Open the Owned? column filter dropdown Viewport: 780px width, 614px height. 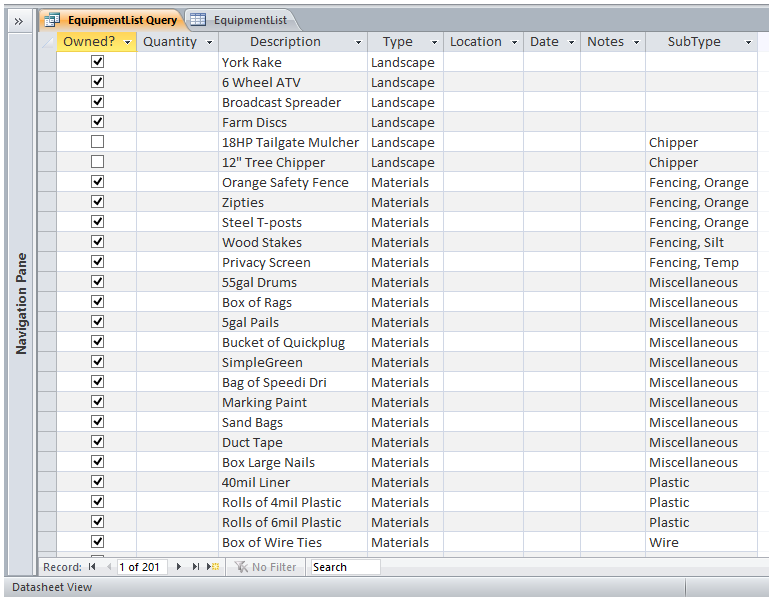point(127,42)
